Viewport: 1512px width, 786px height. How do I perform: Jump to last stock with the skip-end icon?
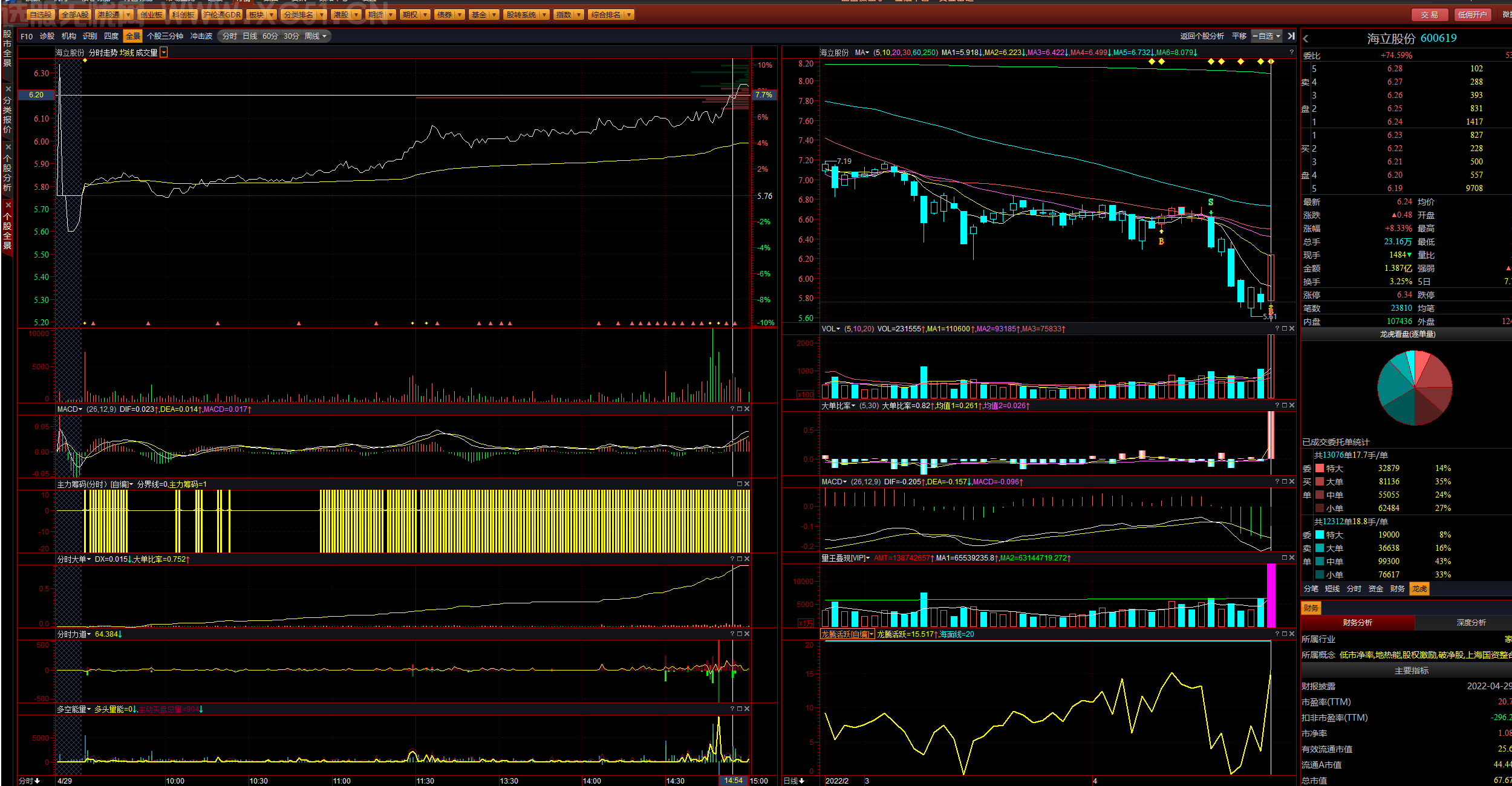1291,36
